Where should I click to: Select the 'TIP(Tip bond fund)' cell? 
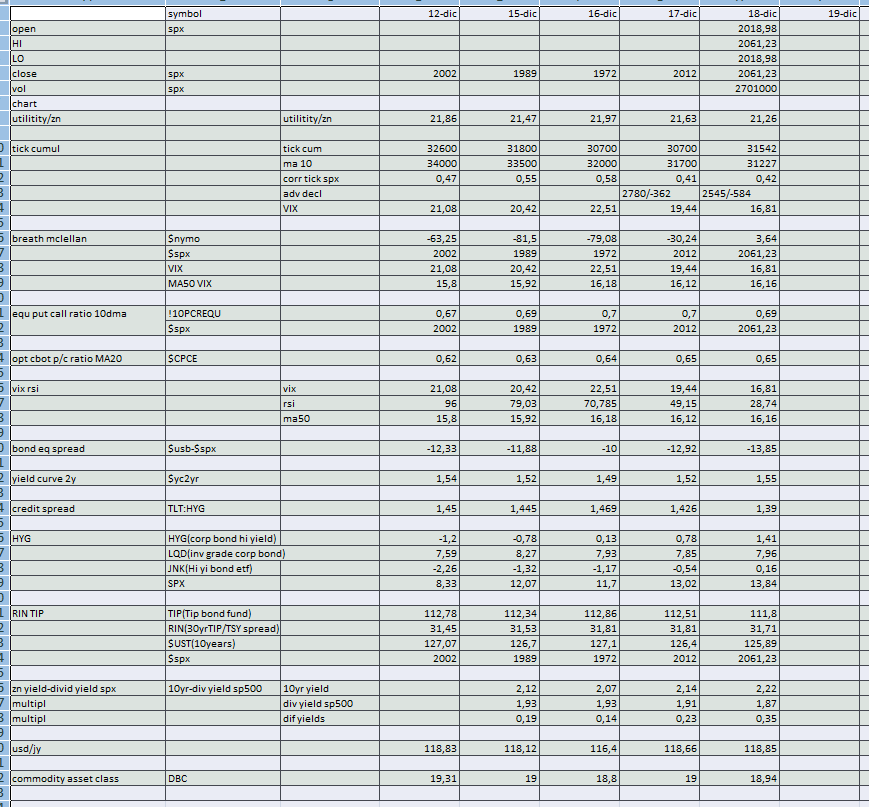click(x=223, y=614)
